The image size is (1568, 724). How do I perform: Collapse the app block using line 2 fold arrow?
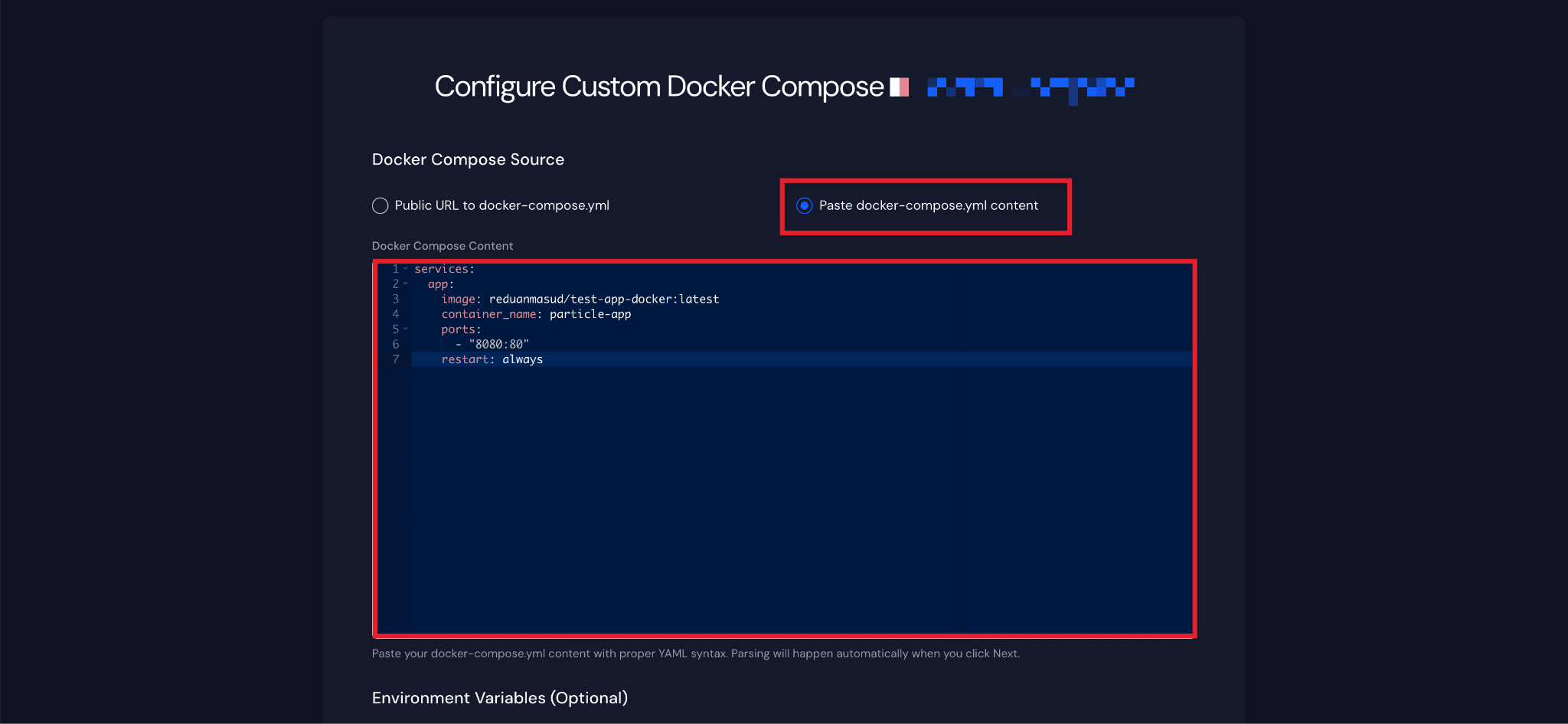(x=405, y=284)
